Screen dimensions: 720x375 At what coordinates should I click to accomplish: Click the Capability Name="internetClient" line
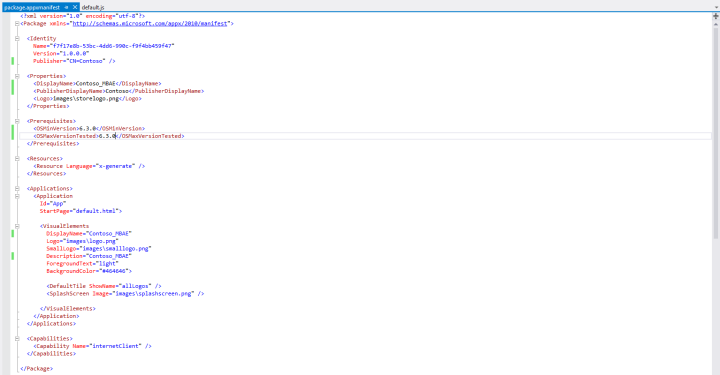92,346
